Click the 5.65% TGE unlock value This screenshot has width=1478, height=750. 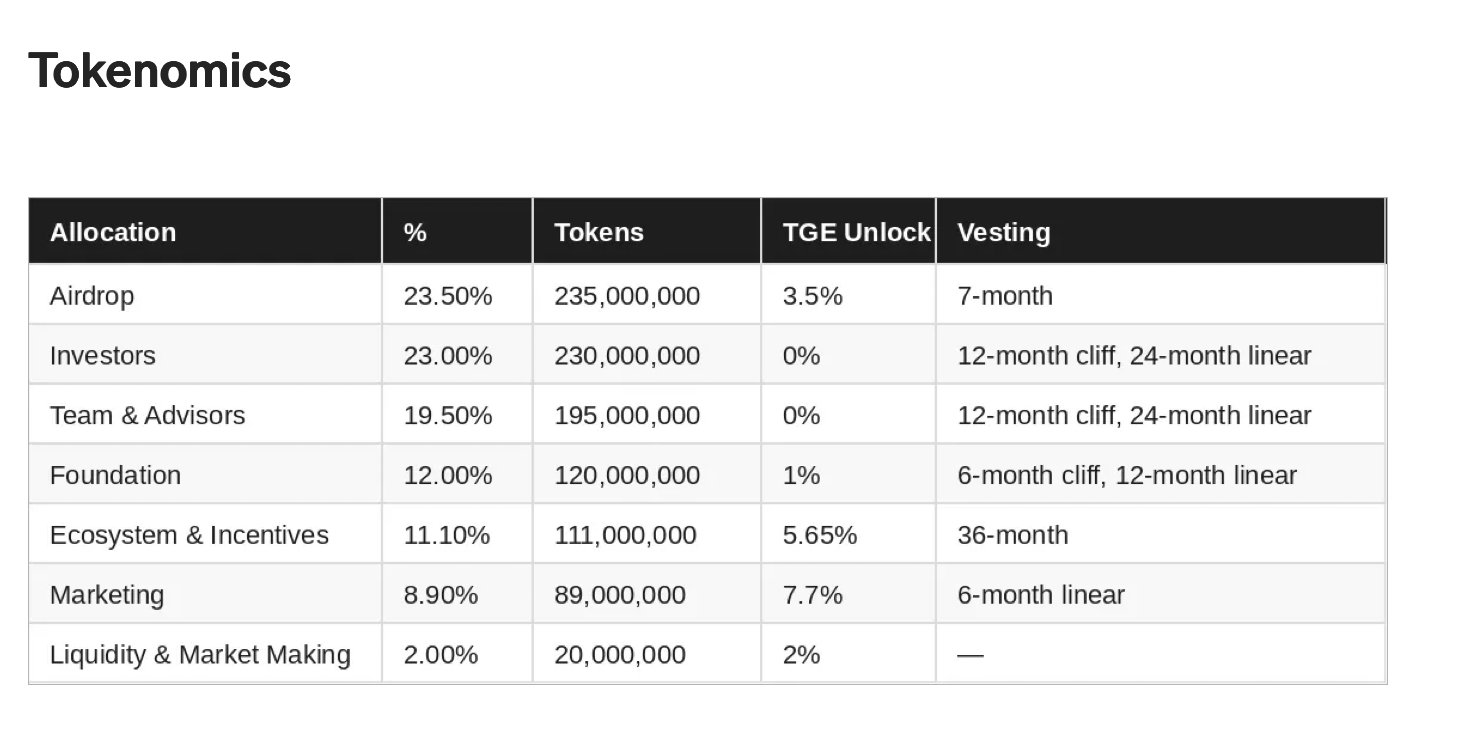click(820, 535)
